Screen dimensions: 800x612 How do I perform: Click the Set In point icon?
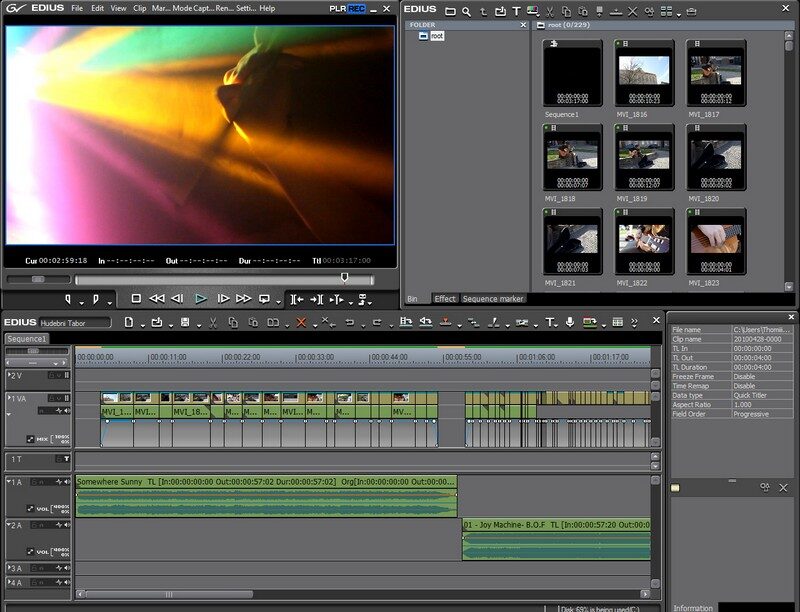pos(69,298)
